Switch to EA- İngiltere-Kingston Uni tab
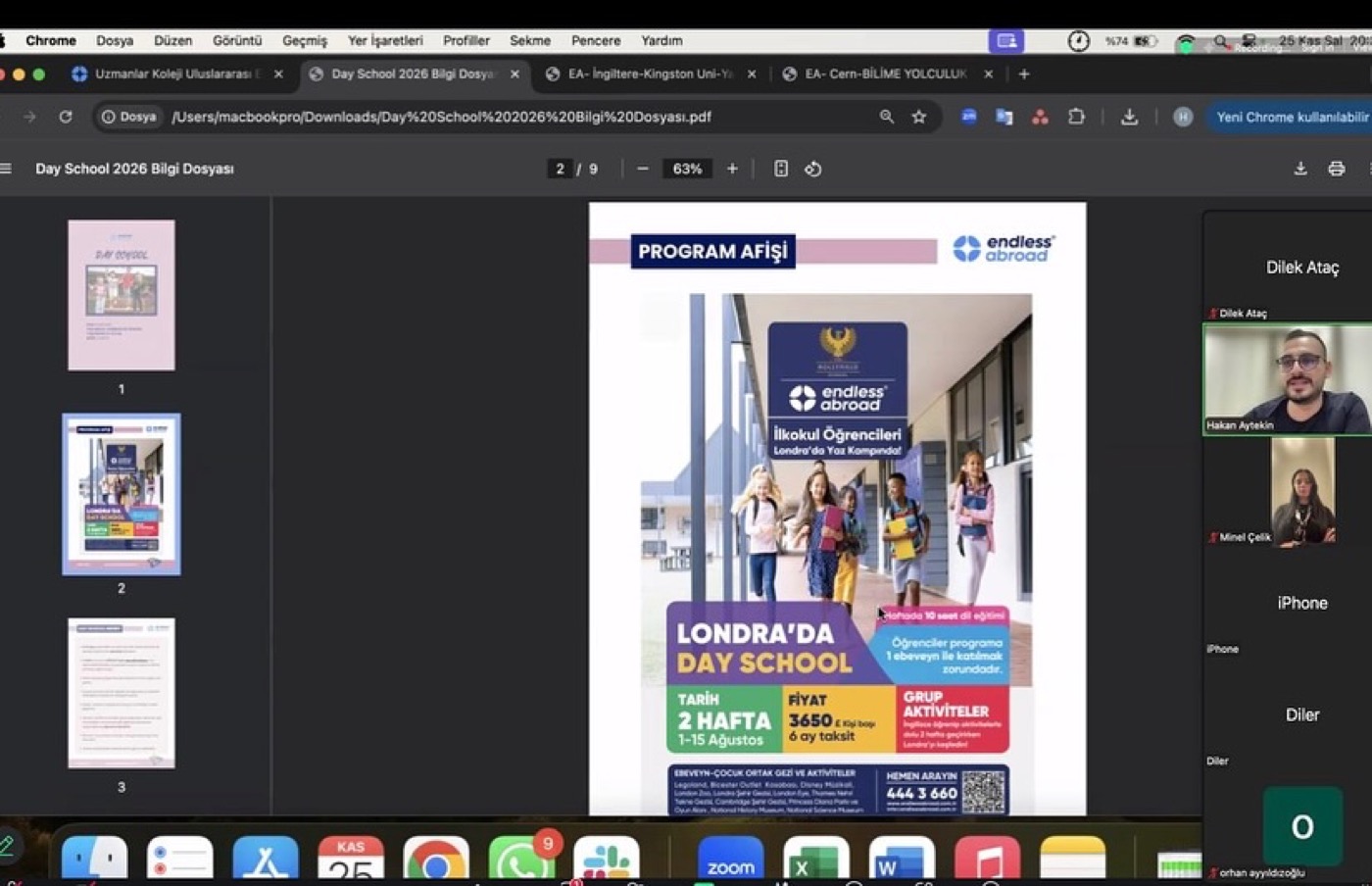The image size is (1372, 886). (x=651, y=74)
